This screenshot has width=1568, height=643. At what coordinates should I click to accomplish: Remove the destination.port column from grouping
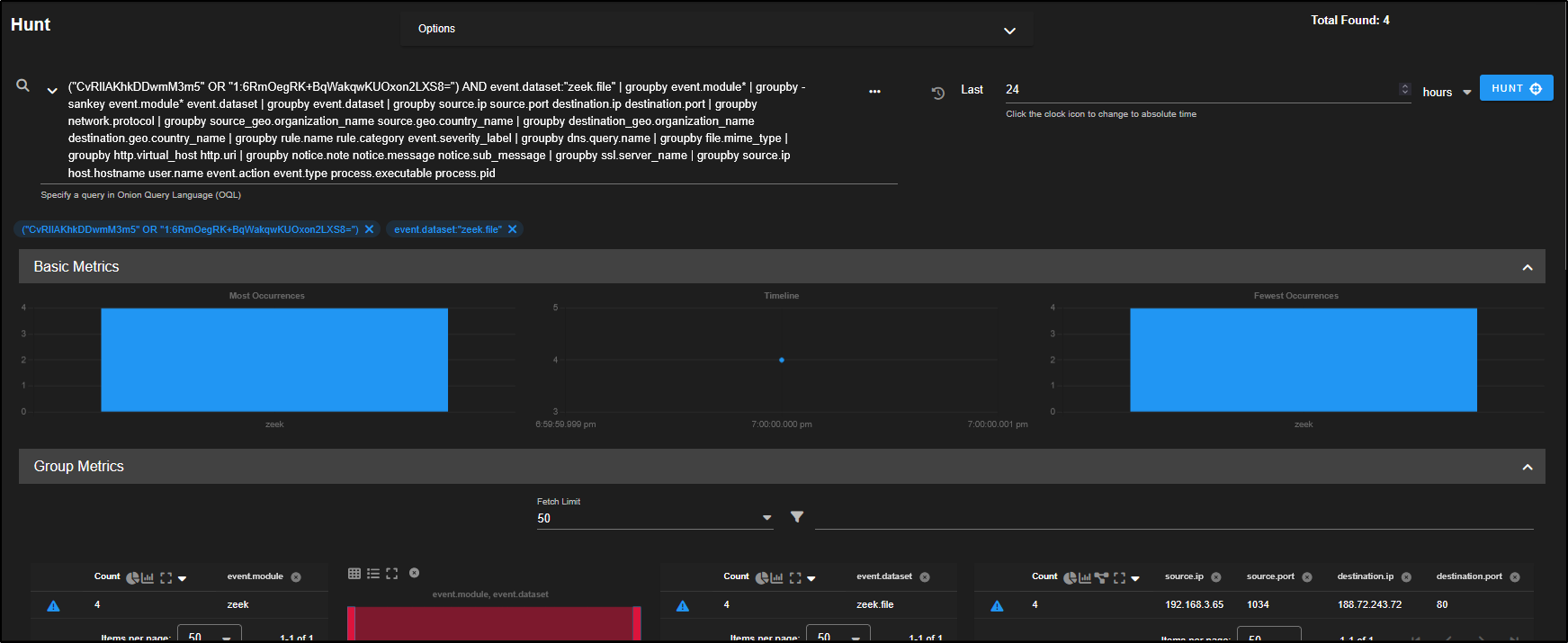click(1515, 577)
